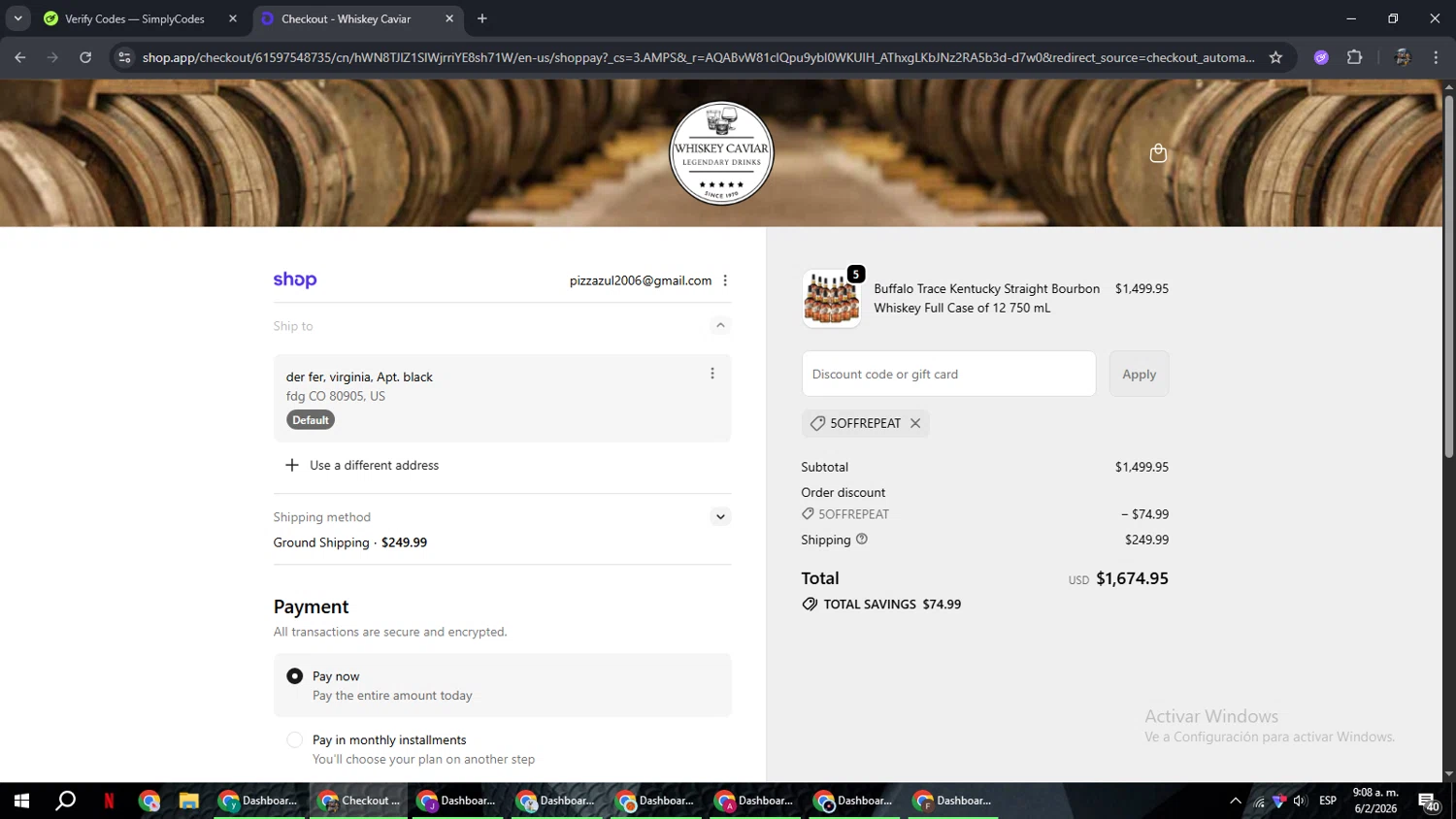
Task: Reload the checkout page
Action: click(85, 57)
